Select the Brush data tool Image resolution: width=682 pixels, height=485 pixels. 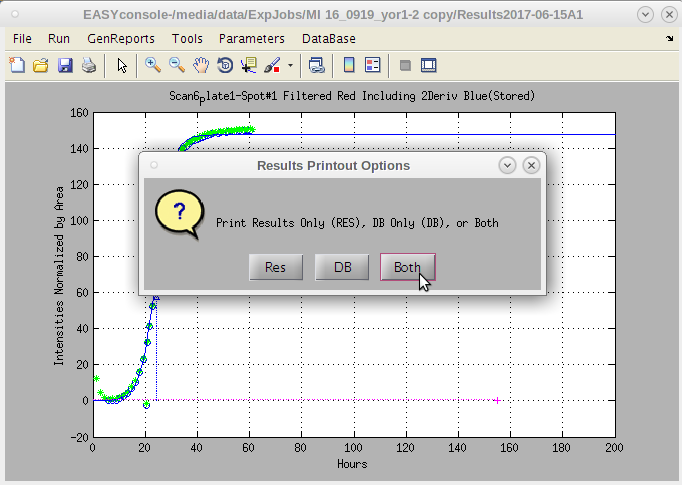[273, 65]
